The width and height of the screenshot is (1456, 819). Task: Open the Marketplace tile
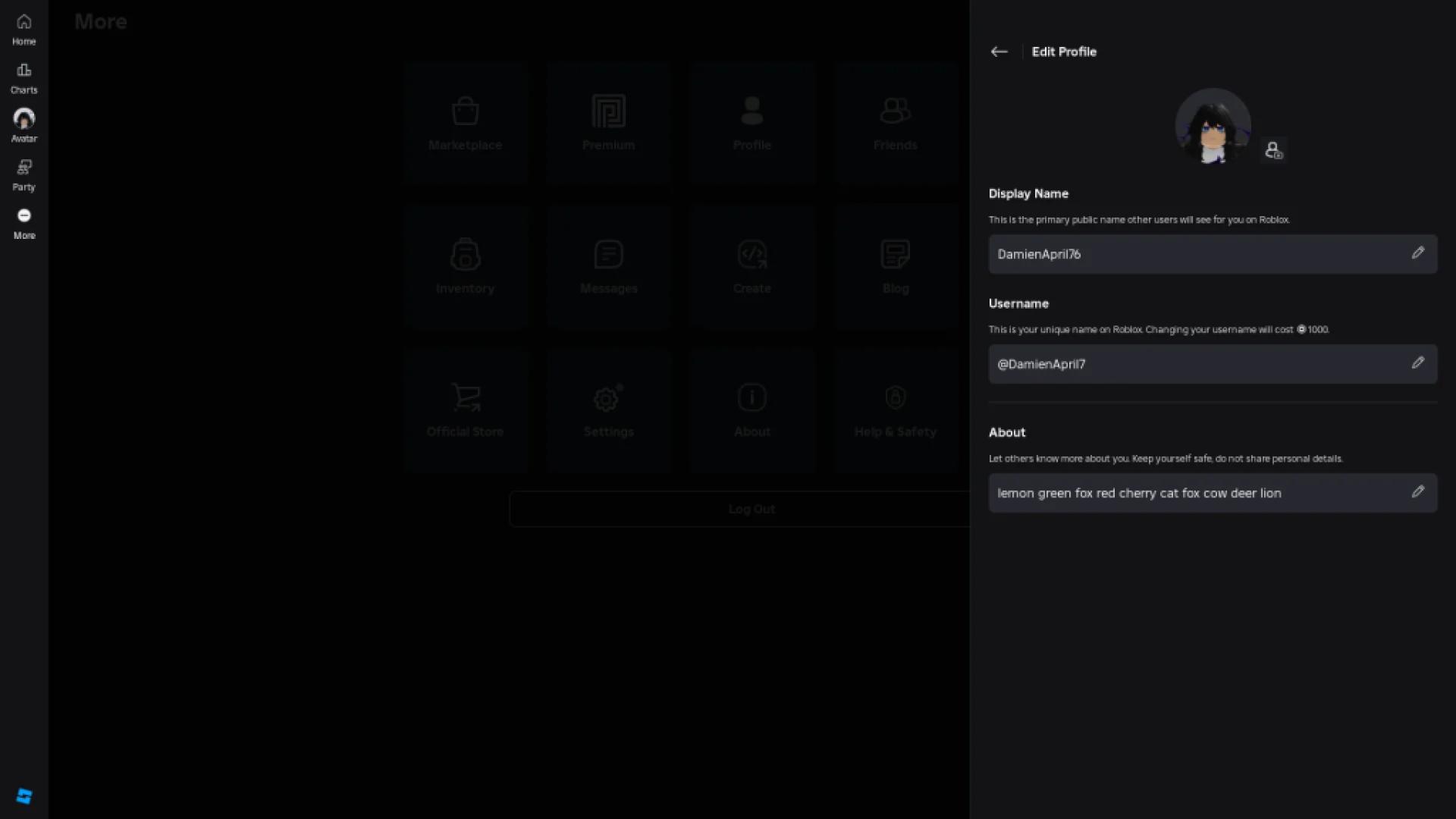(465, 124)
